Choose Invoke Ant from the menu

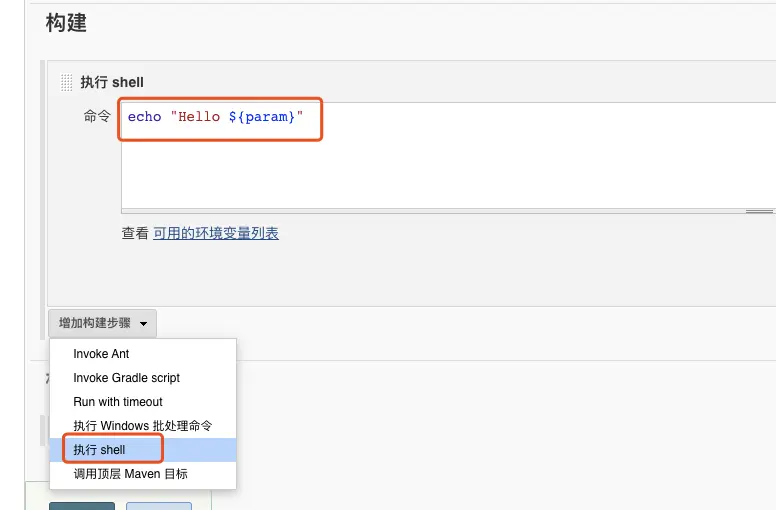pyautogui.click(x=143, y=354)
